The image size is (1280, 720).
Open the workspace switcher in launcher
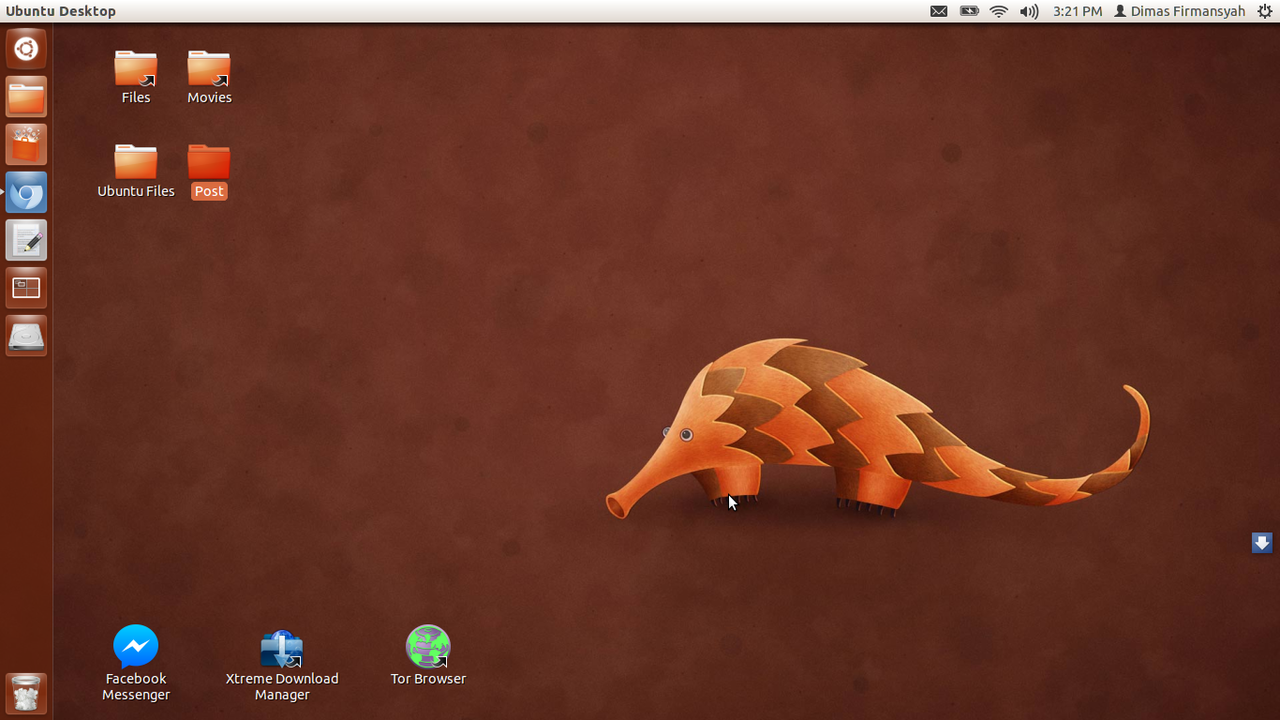click(26, 289)
